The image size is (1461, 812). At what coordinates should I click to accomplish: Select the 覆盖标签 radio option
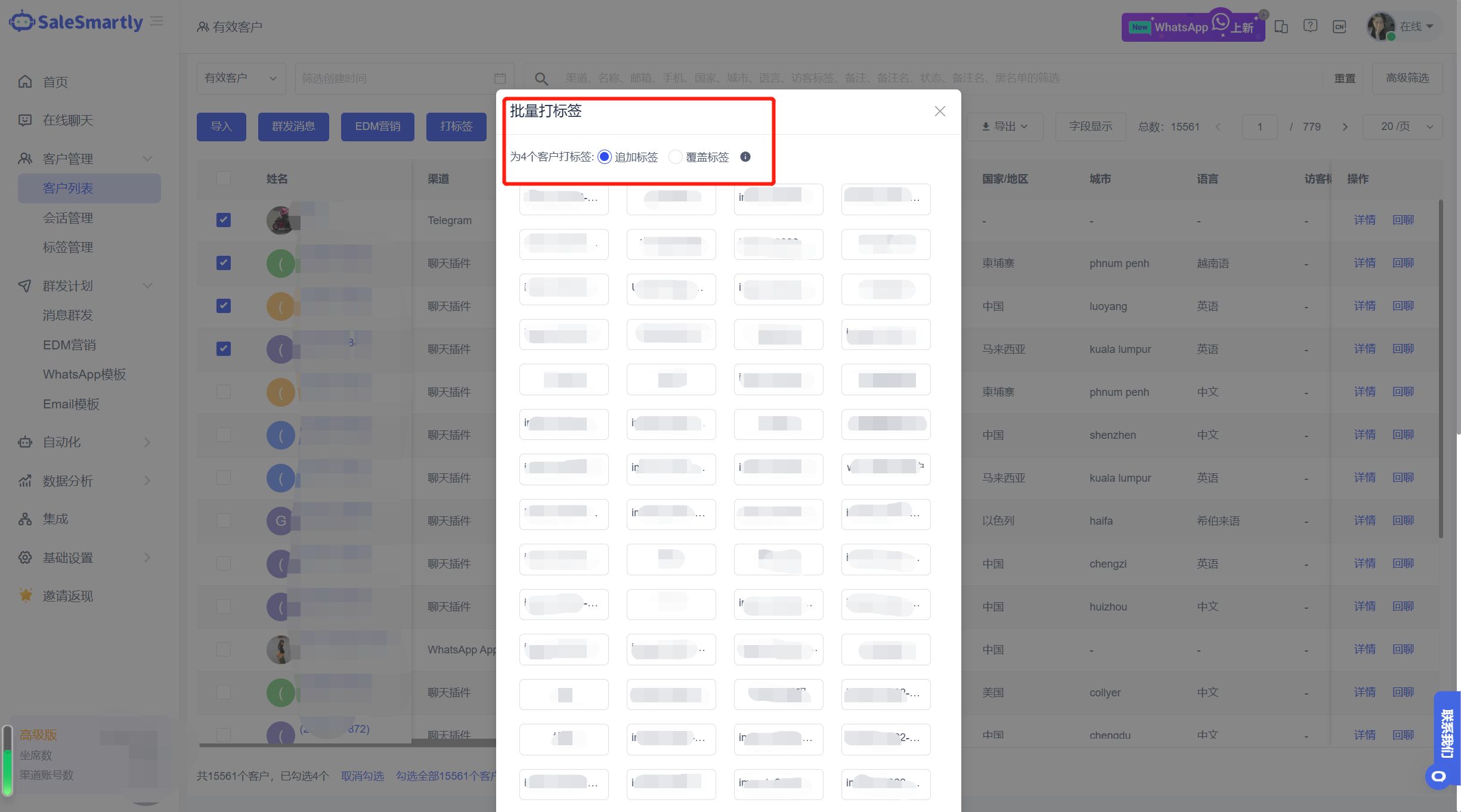[x=675, y=157]
